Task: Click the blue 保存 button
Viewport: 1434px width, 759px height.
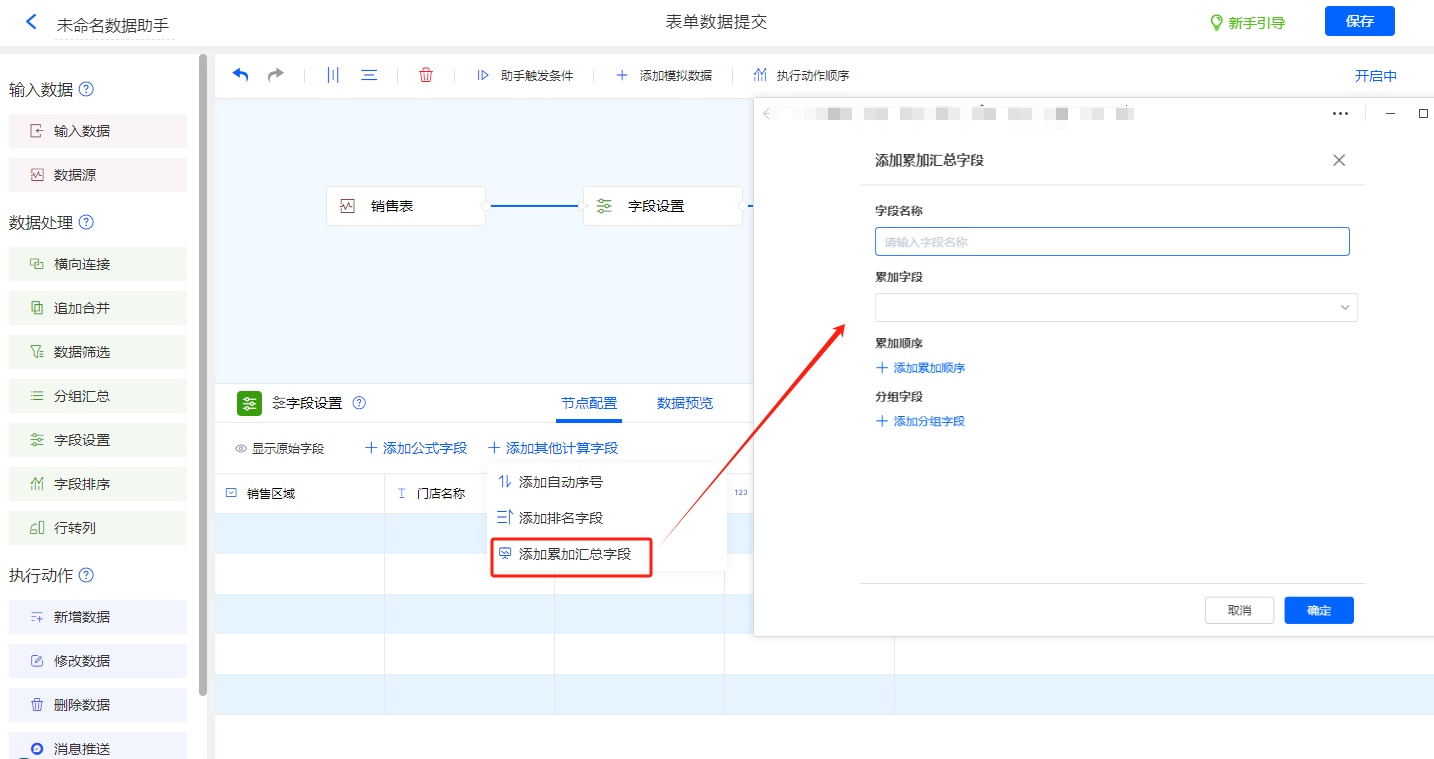Action: pos(1359,21)
